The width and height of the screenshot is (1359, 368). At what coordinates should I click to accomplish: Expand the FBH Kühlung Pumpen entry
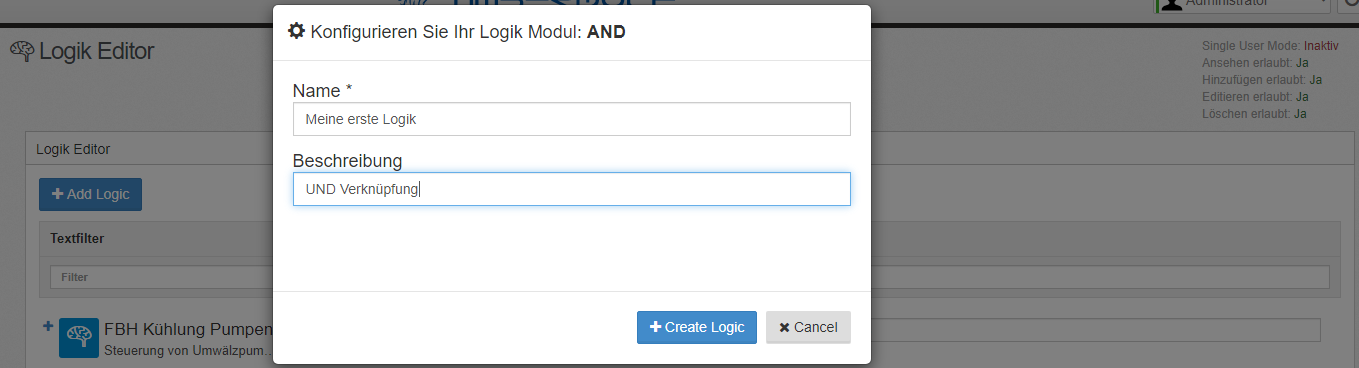(49, 326)
